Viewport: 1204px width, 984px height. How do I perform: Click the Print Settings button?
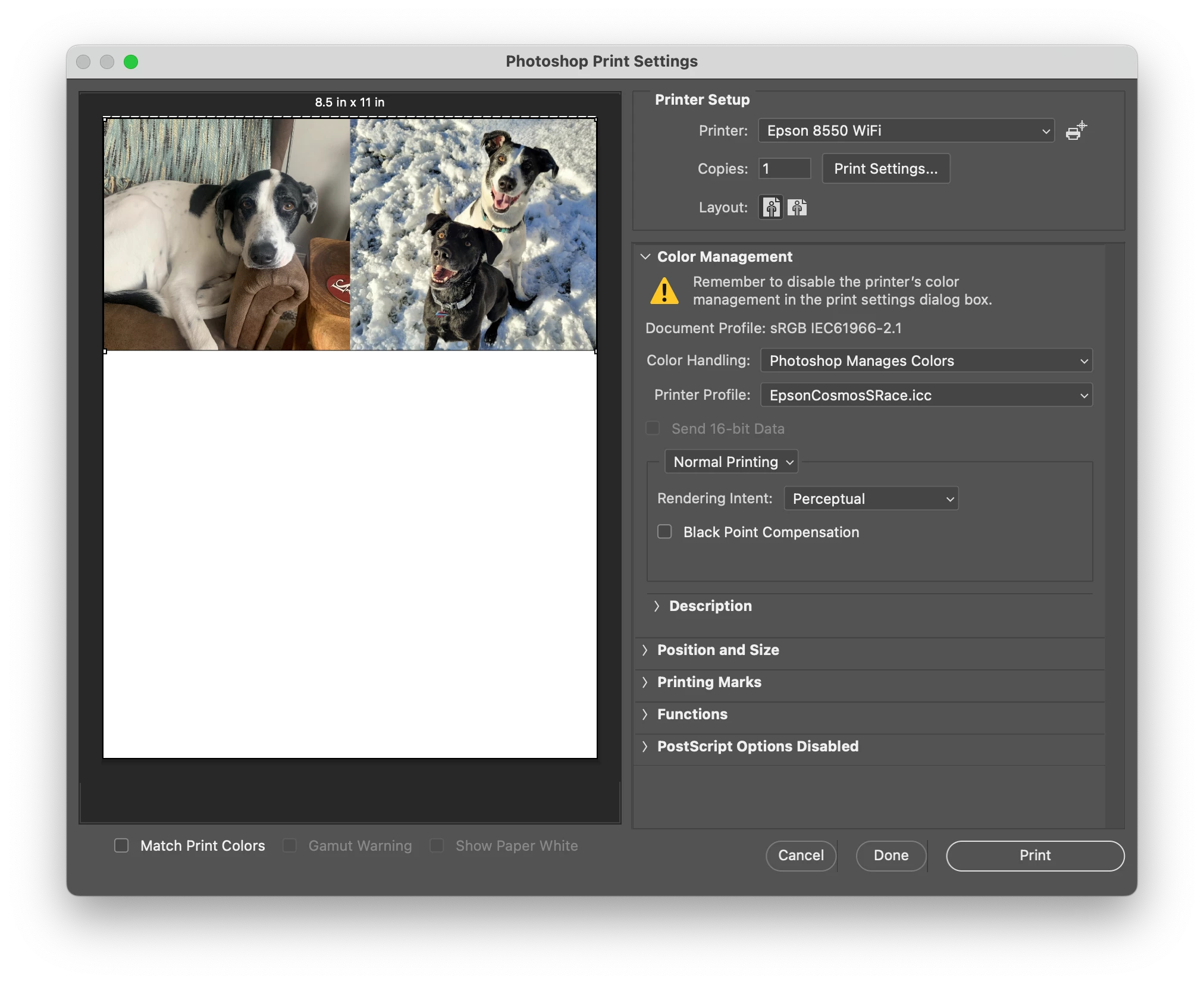point(886,169)
